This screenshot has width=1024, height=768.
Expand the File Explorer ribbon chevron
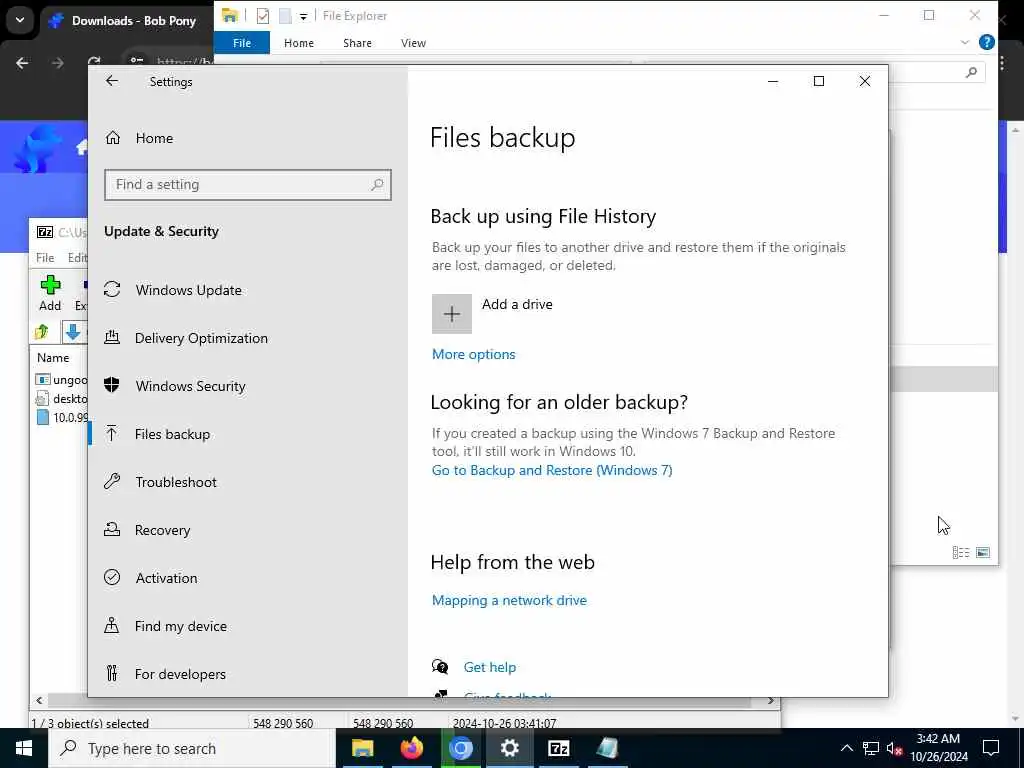(x=965, y=42)
